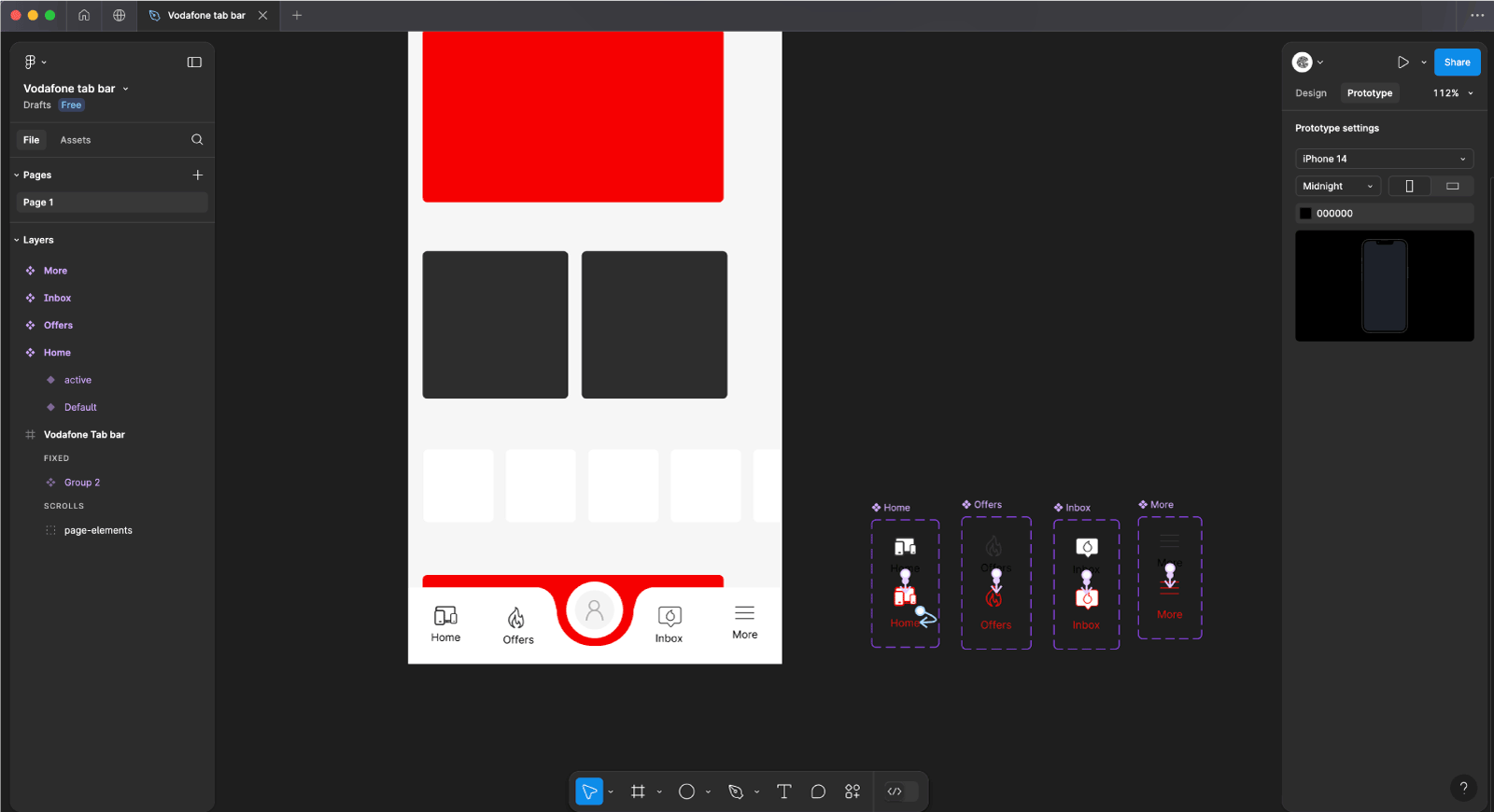Viewport: 1494px width, 812px height.
Task: Choose the Ellipse shape tool
Action: point(686,791)
